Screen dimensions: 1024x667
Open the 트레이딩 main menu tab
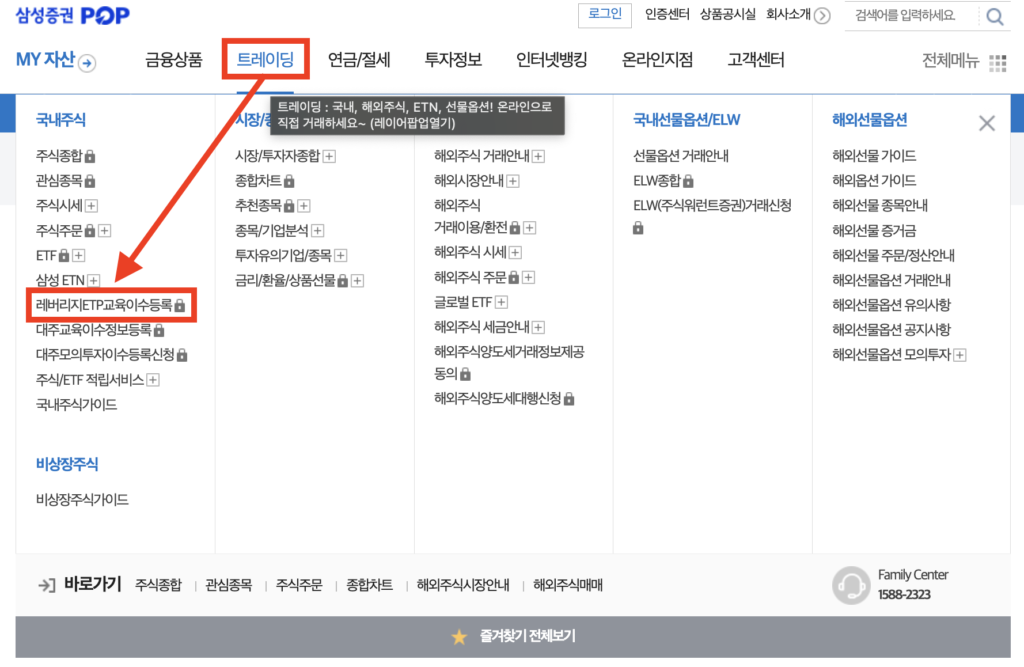pos(265,60)
